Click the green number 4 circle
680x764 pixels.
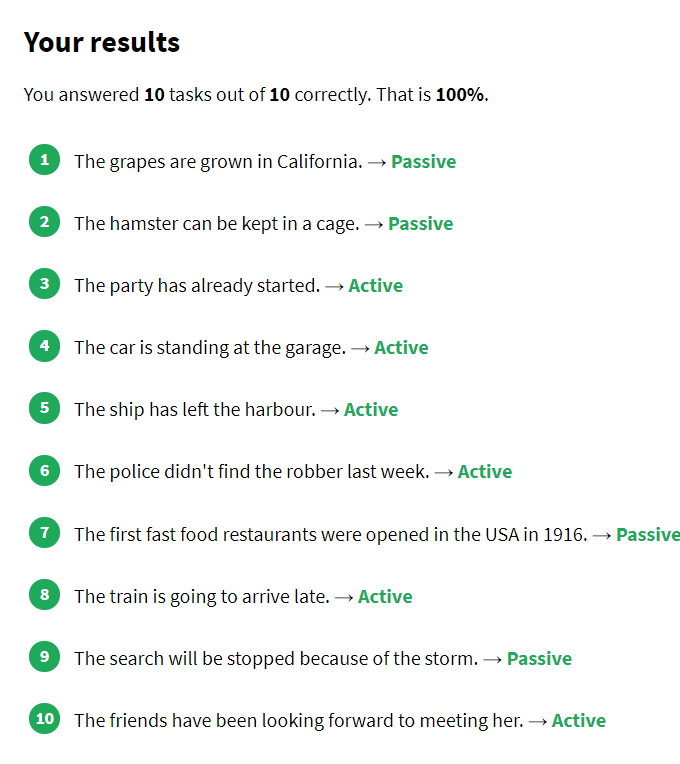click(44, 346)
